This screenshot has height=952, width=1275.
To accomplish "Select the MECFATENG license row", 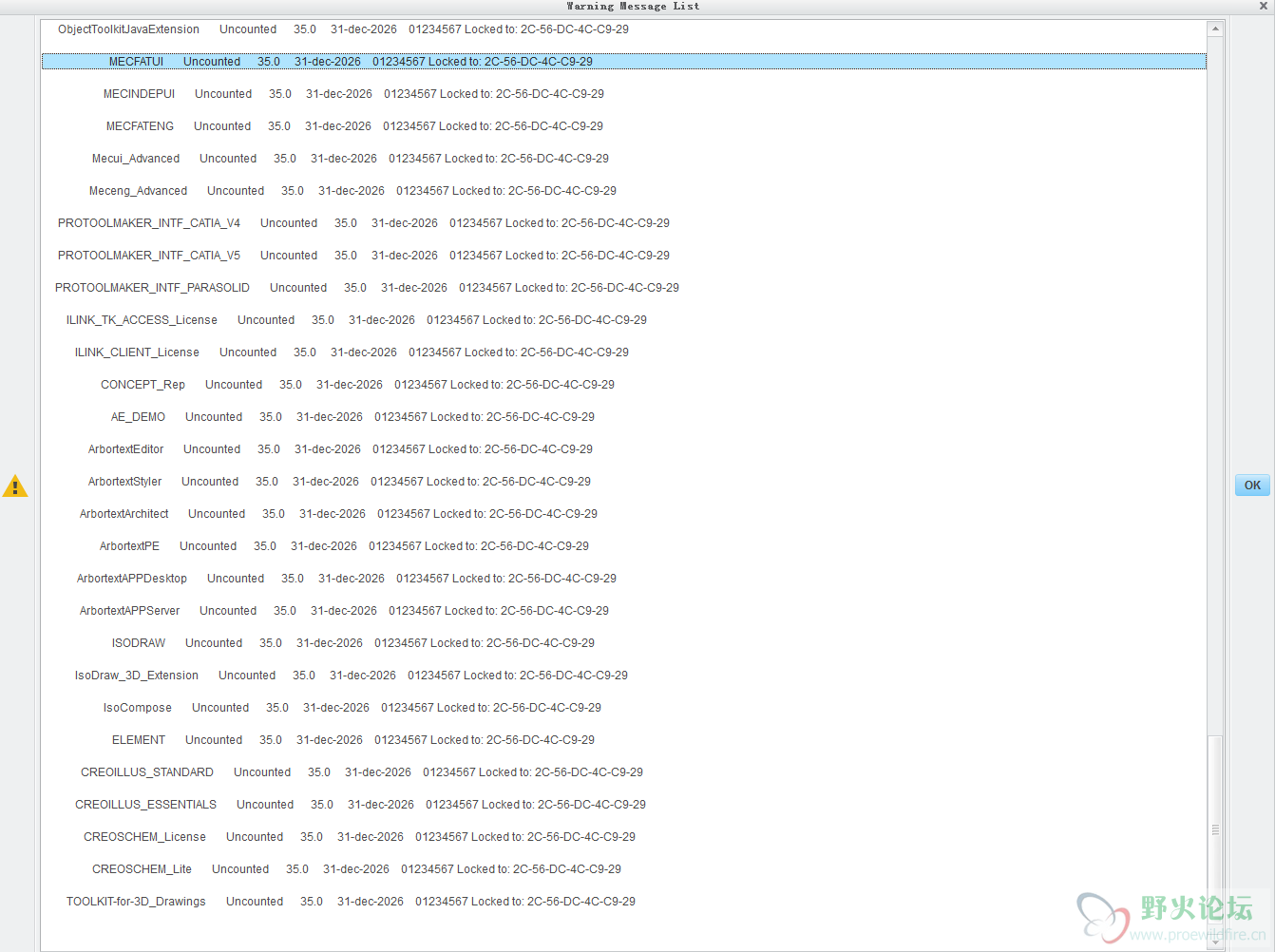I will [624, 126].
